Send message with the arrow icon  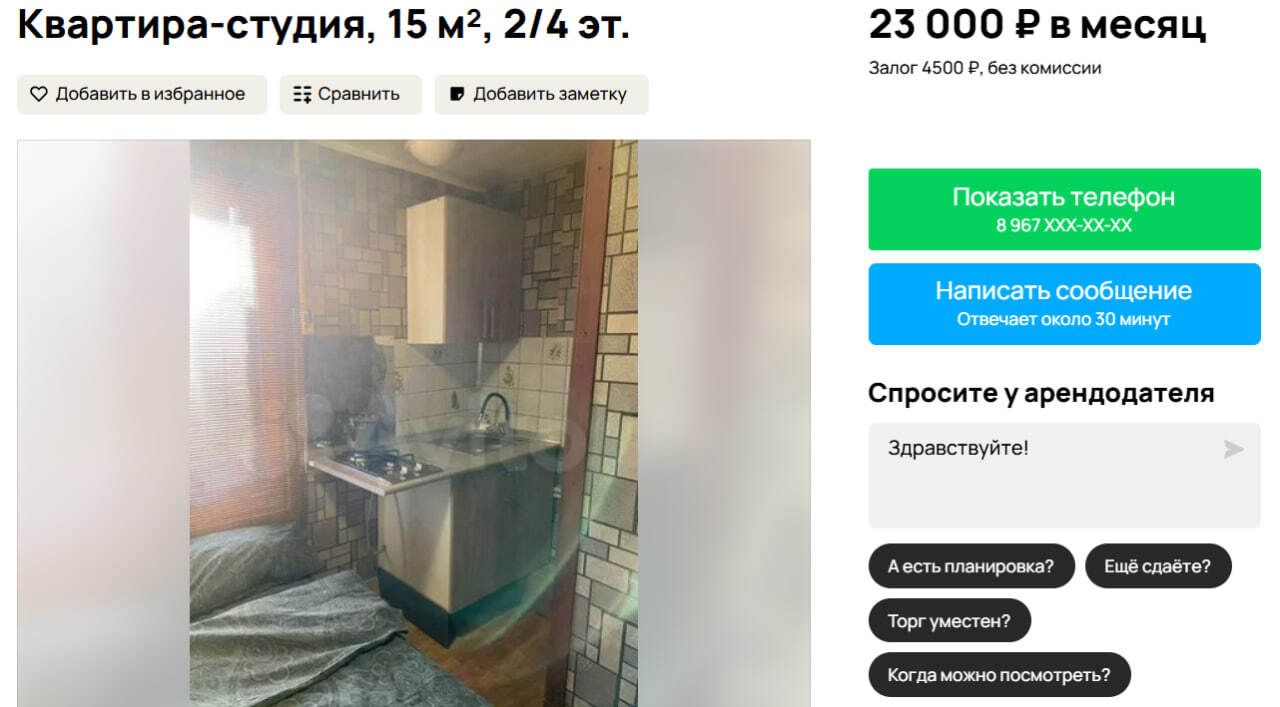[1234, 449]
